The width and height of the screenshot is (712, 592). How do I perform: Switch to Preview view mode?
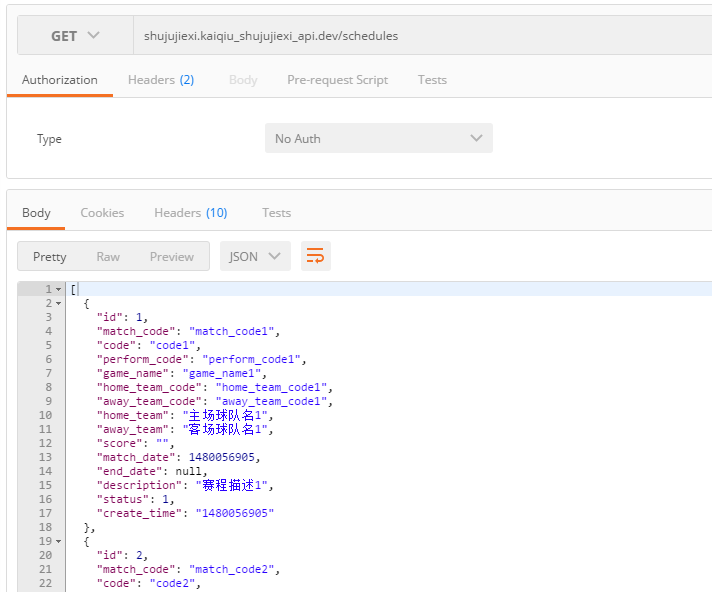click(x=172, y=257)
